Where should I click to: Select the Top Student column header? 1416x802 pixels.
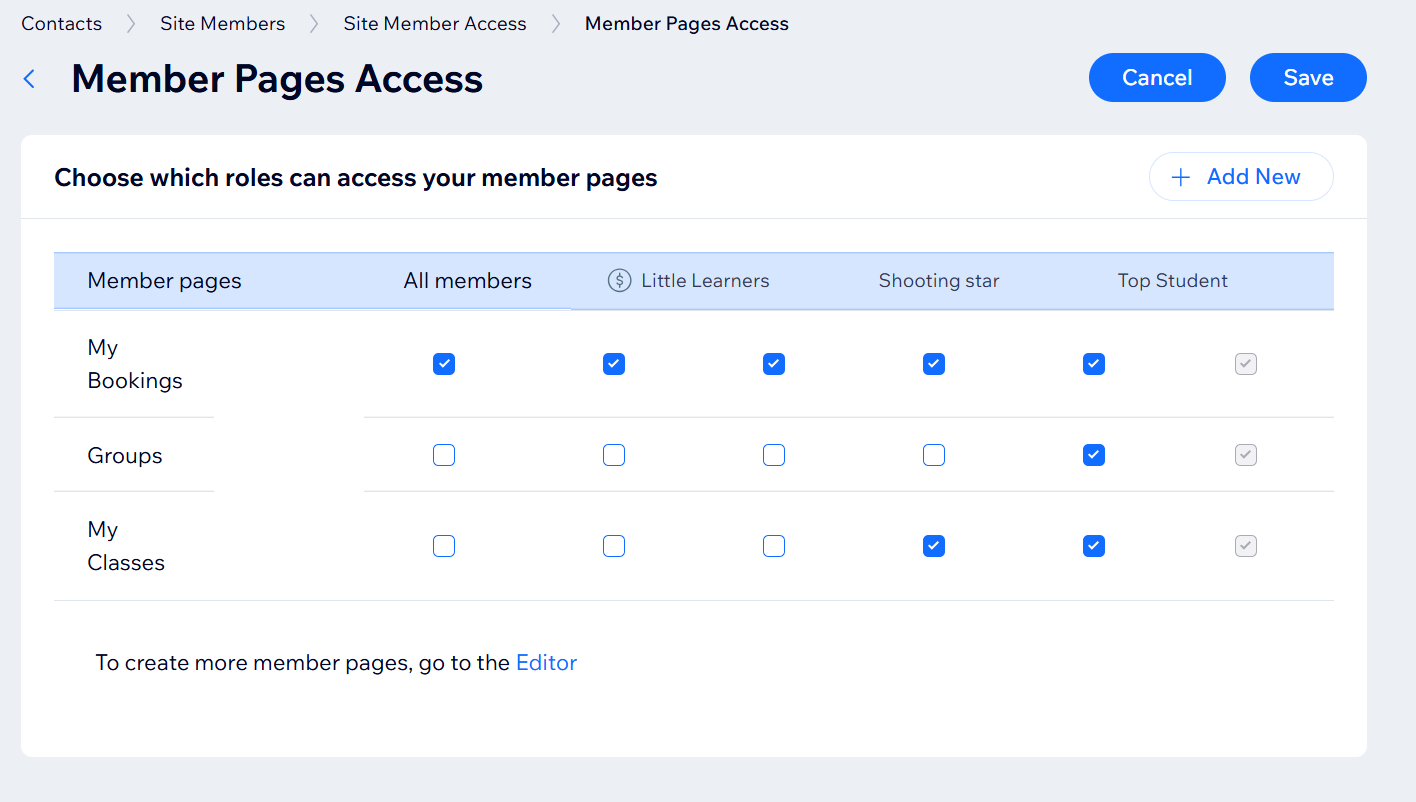click(x=1172, y=281)
